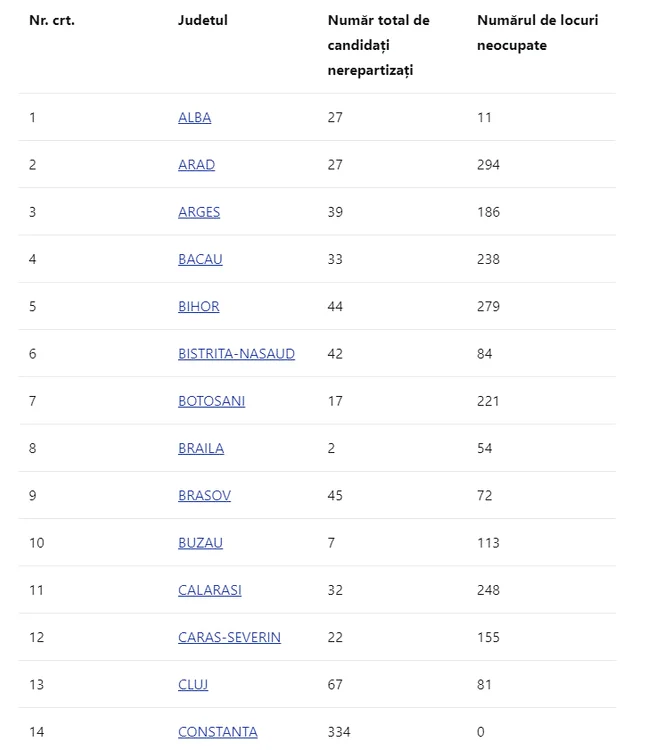The width and height of the screenshot is (672, 750).
Task: Open the BOTOSANI county link
Action: tap(211, 401)
